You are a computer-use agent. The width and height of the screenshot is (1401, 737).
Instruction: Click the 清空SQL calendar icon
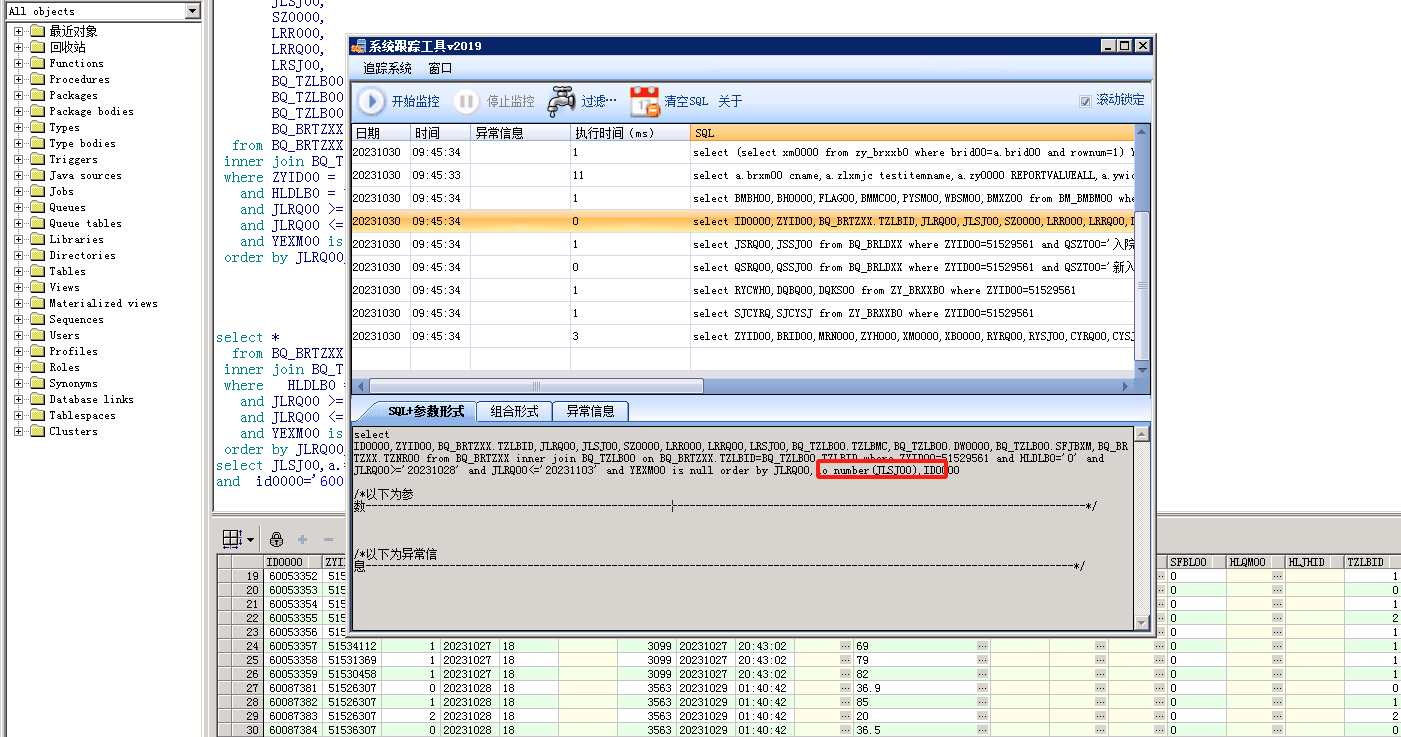(x=645, y=101)
